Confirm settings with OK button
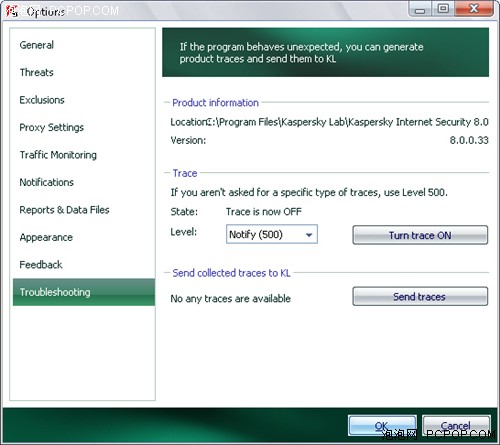This screenshot has width=500, height=445. [382, 426]
